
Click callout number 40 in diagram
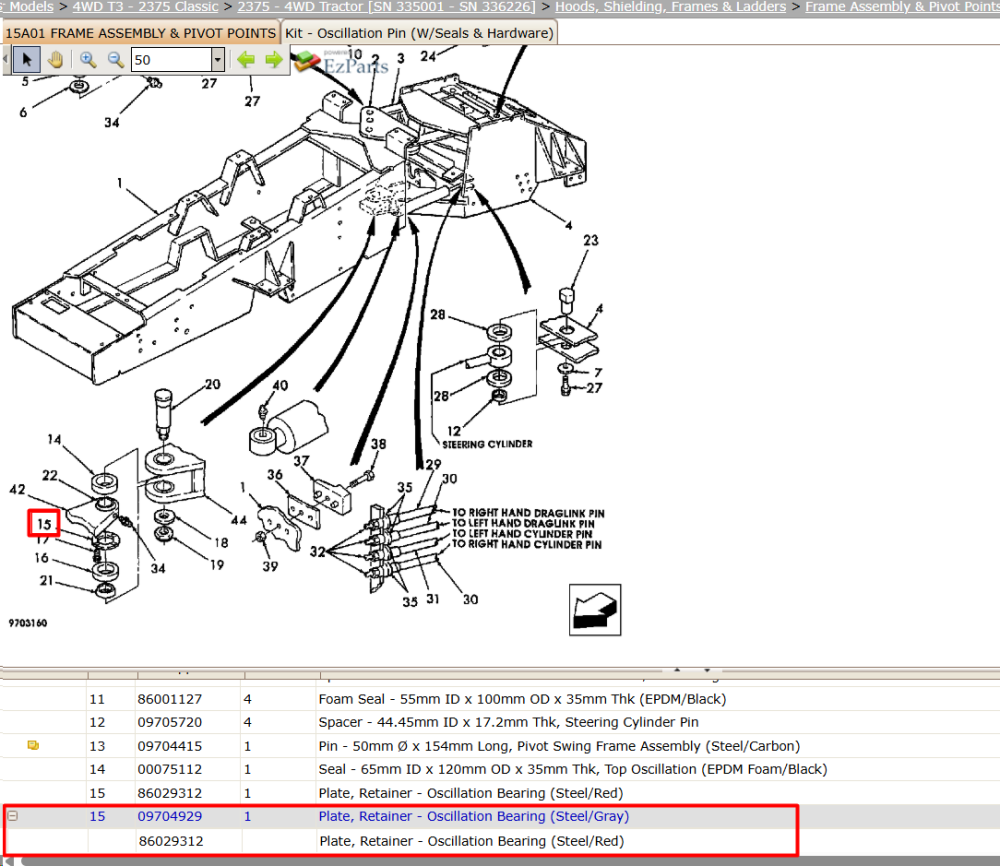[280, 385]
